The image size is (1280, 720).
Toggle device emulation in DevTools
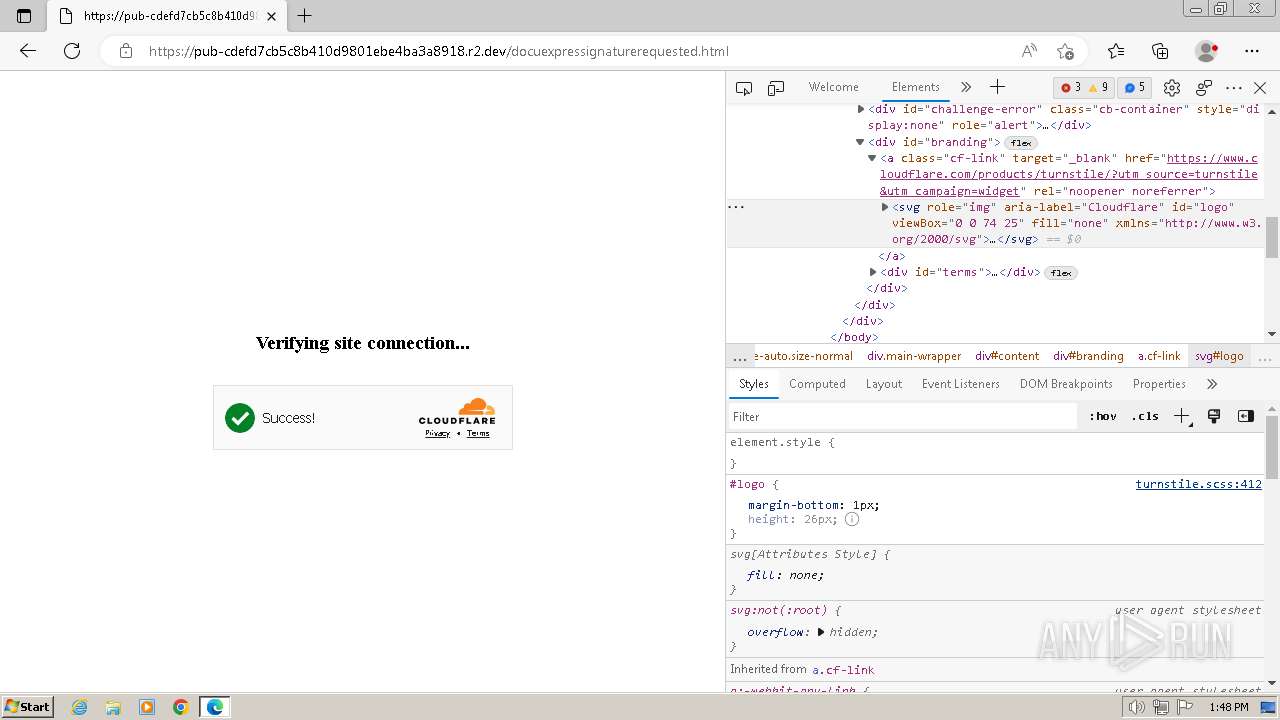776,88
